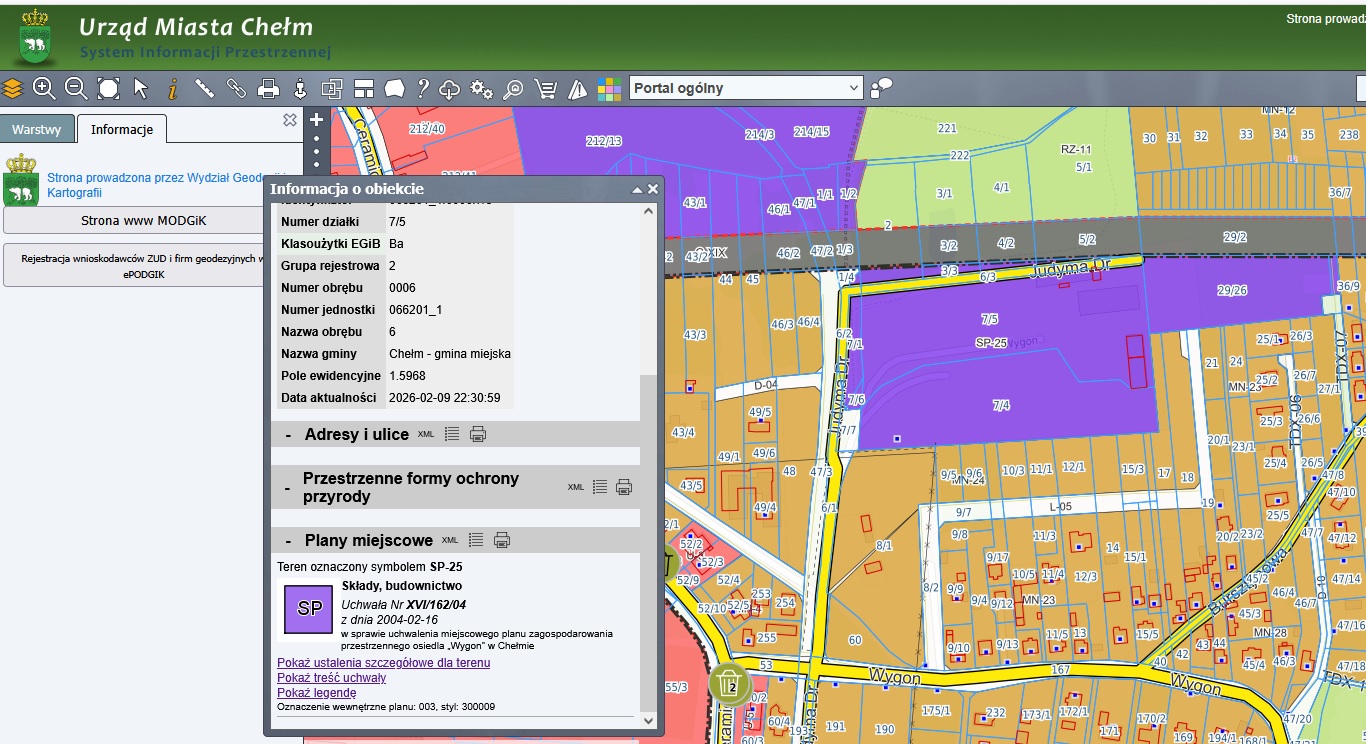
Task: Click the zoom out magnifier tool
Action: pyautogui.click(x=76, y=88)
